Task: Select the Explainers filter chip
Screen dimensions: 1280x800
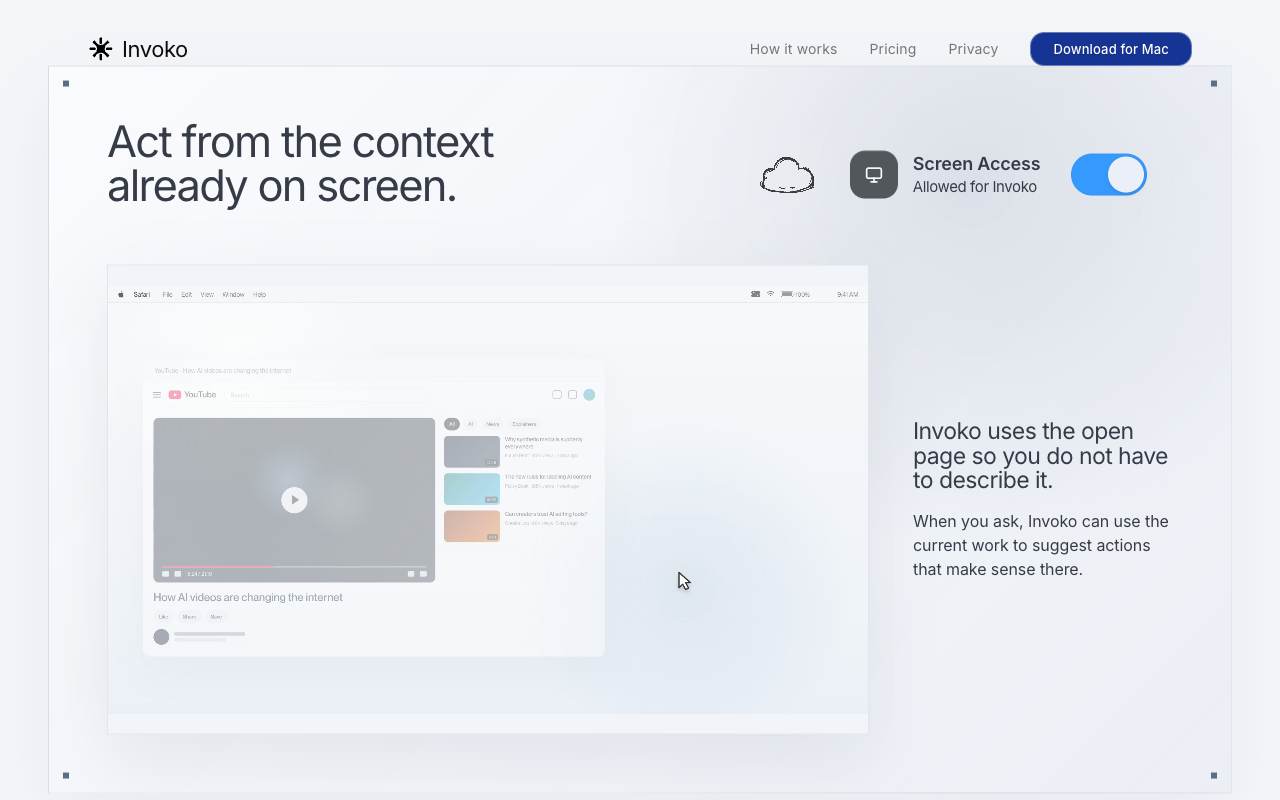Action: (x=524, y=424)
